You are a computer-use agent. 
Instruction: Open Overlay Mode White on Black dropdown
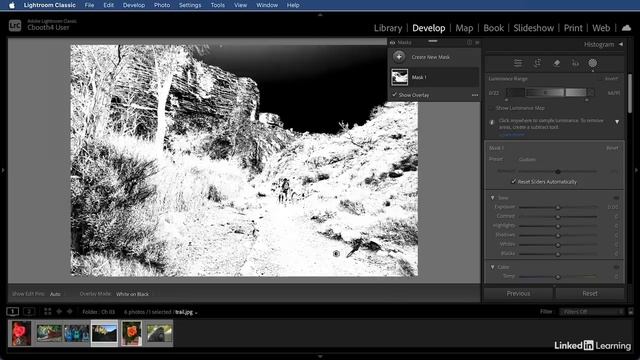pyautogui.click(x=133, y=294)
